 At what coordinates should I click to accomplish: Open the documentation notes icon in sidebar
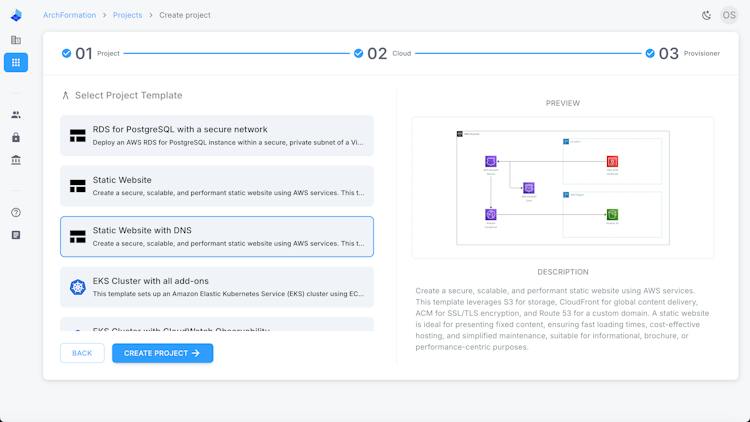(16, 235)
